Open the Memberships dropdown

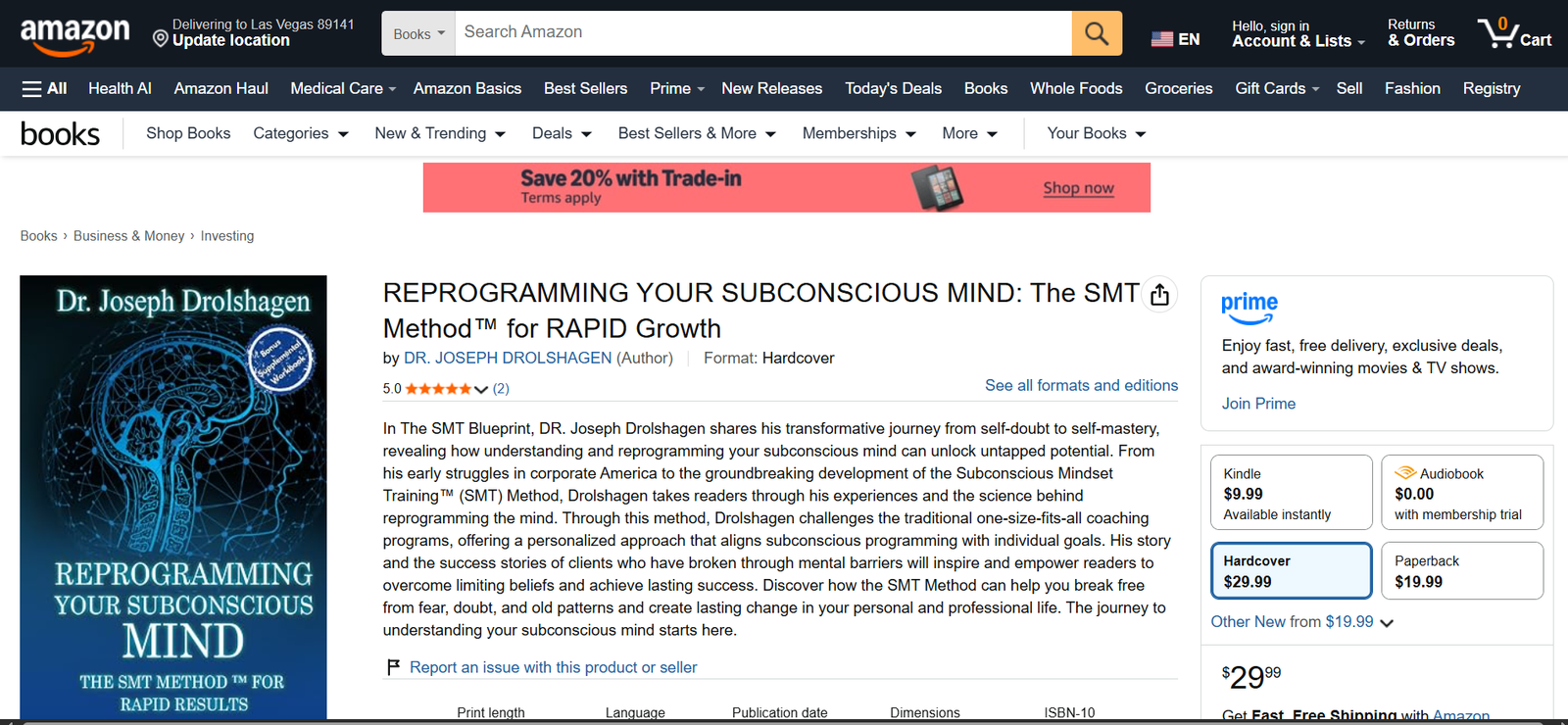(x=858, y=133)
